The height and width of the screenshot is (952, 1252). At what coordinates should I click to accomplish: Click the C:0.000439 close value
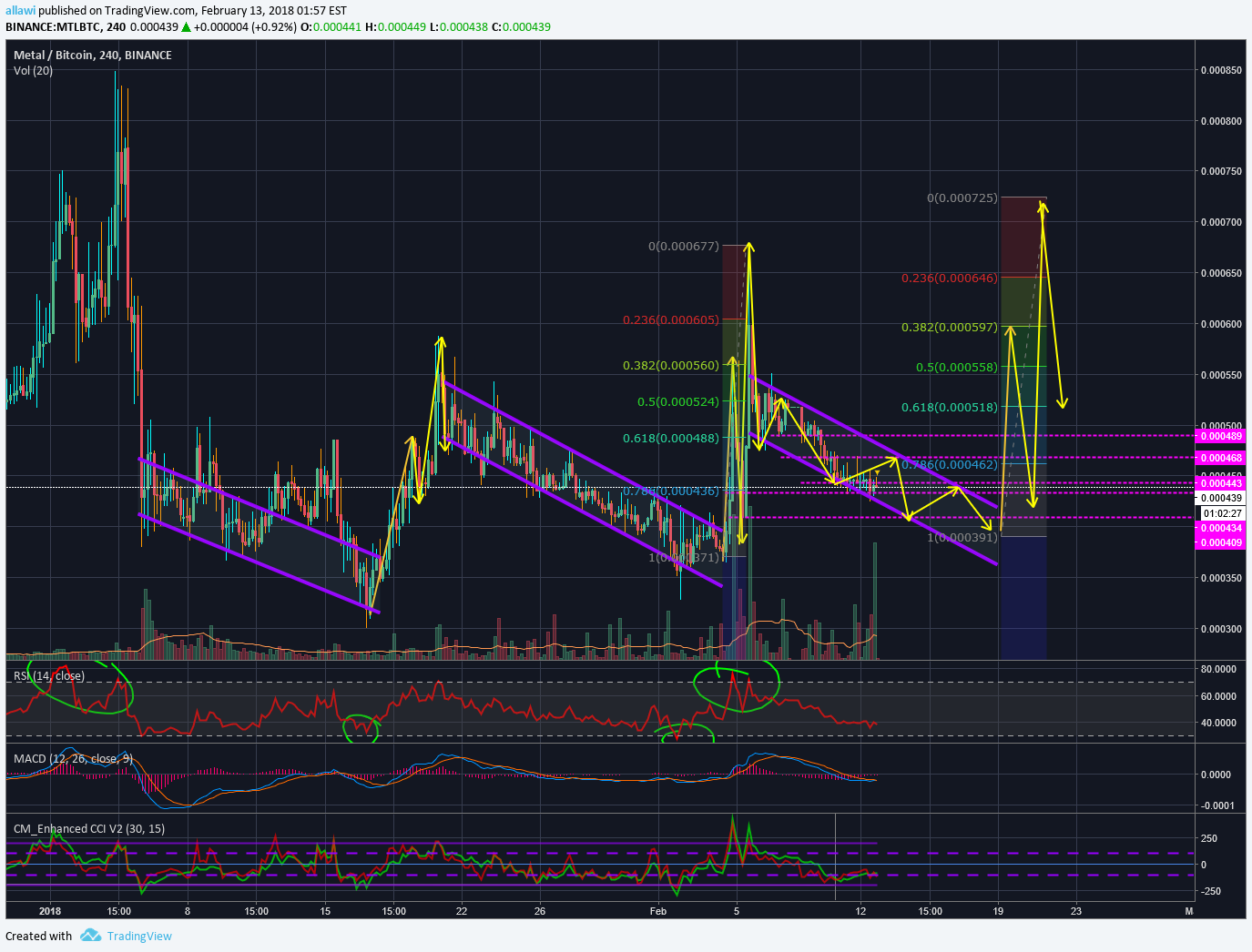pos(521,26)
